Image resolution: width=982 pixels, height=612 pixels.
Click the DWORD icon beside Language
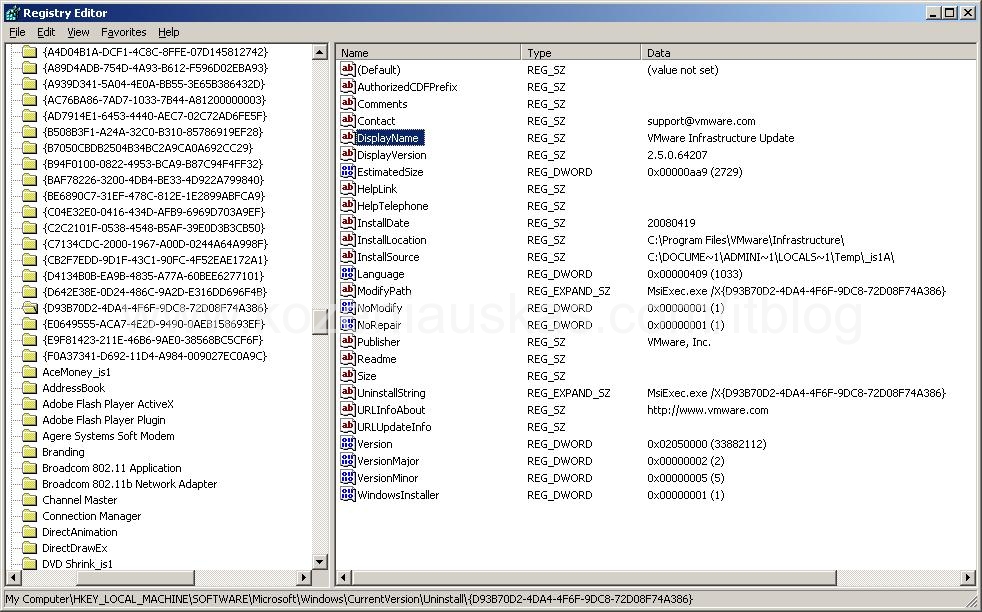tap(348, 273)
